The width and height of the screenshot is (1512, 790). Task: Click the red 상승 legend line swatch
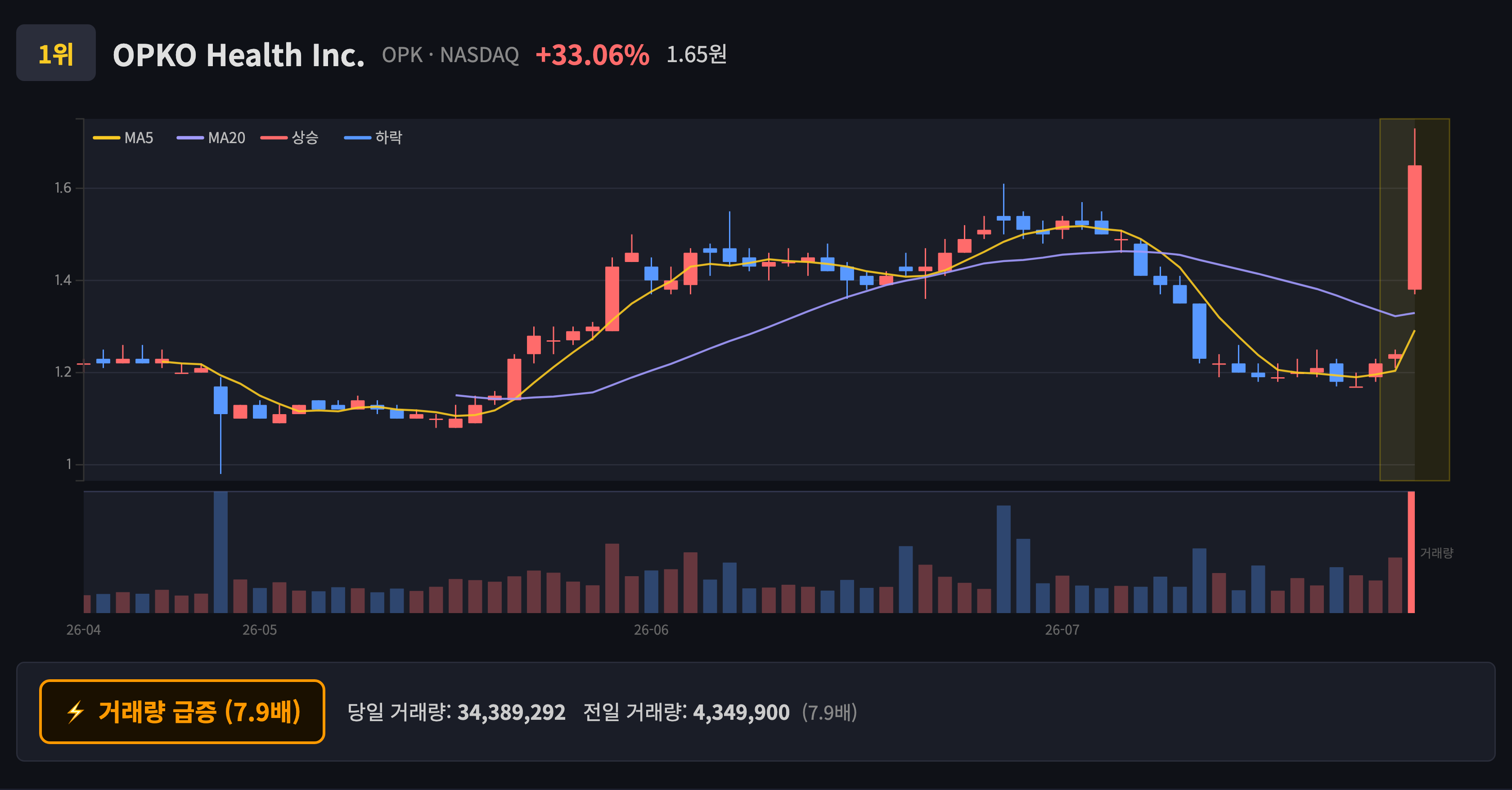pyautogui.click(x=274, y=138)
